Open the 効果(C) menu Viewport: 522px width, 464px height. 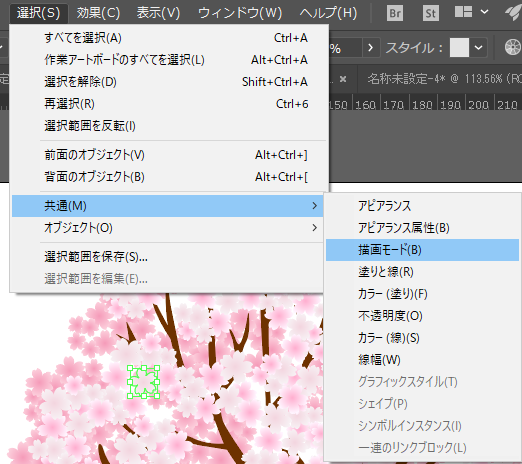(x=98, y=13)
